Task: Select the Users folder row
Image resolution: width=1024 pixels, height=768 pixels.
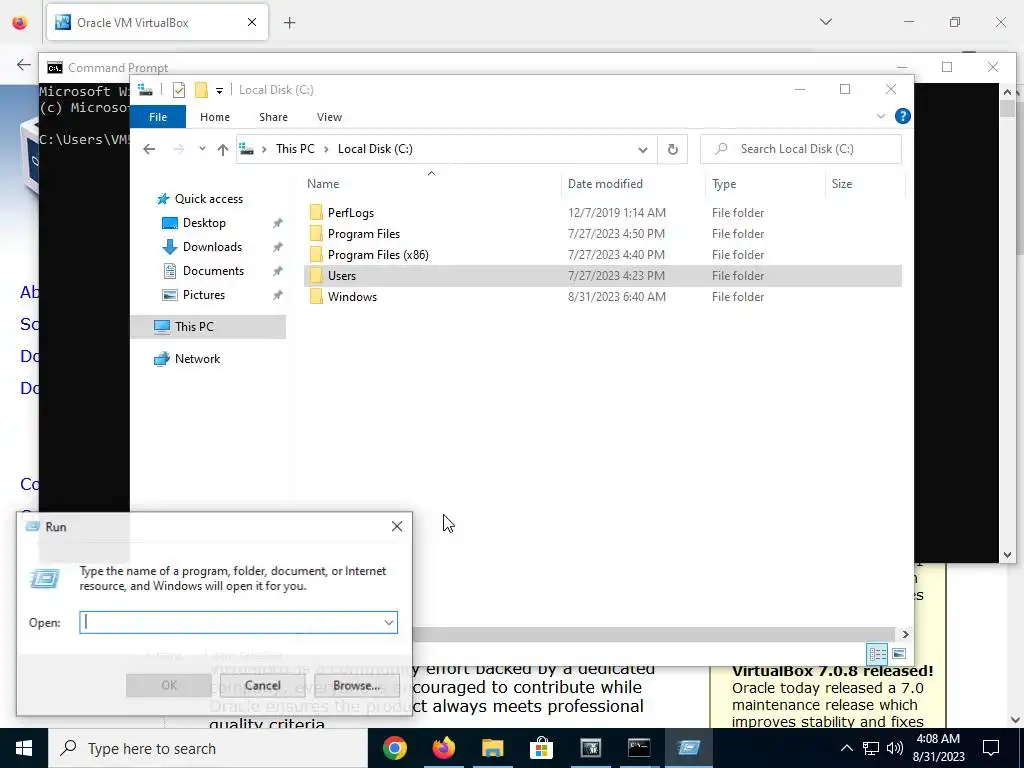Action: pyautogui.click(x=603, y=276)
